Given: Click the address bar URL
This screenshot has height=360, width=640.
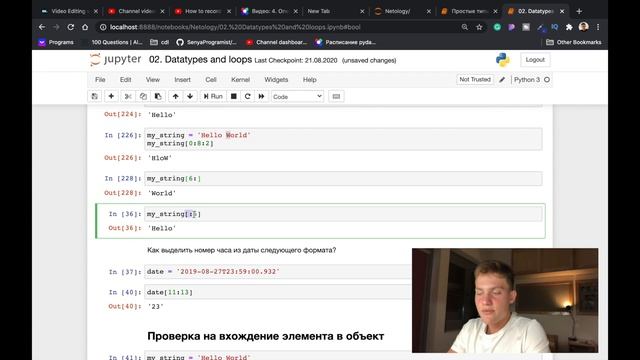Looking at the screenshot, I should 235,27.
